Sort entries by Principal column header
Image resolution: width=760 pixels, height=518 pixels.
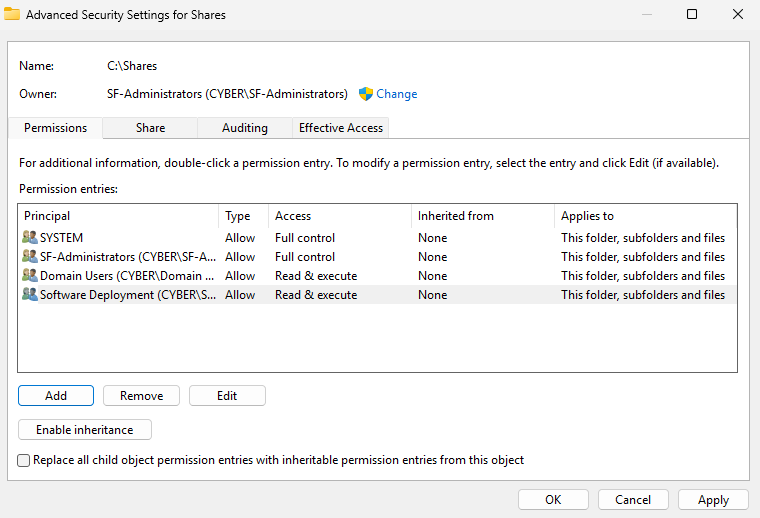click(x=118, y=216)
